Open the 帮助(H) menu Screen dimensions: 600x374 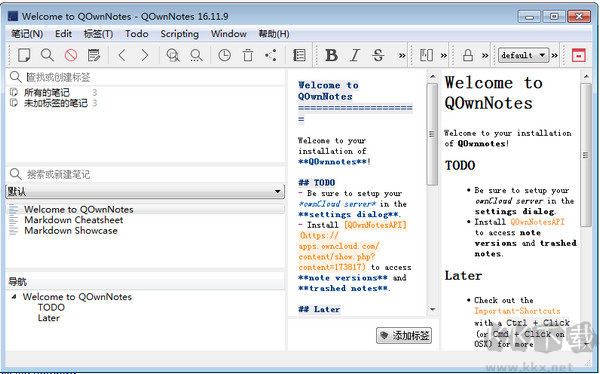pyautogui.click(x=274, y=34)
